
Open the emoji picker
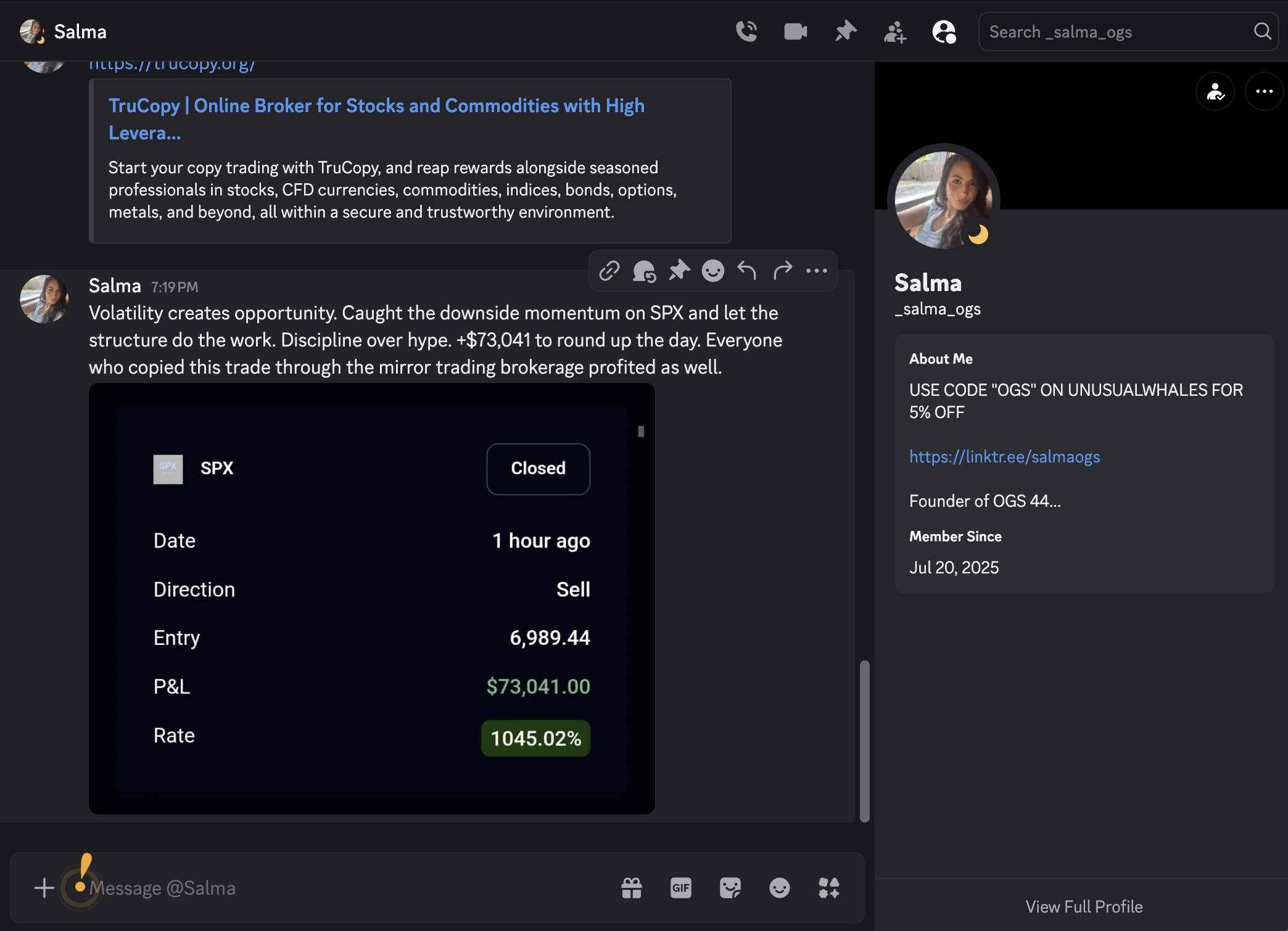(x=779, y=888)
